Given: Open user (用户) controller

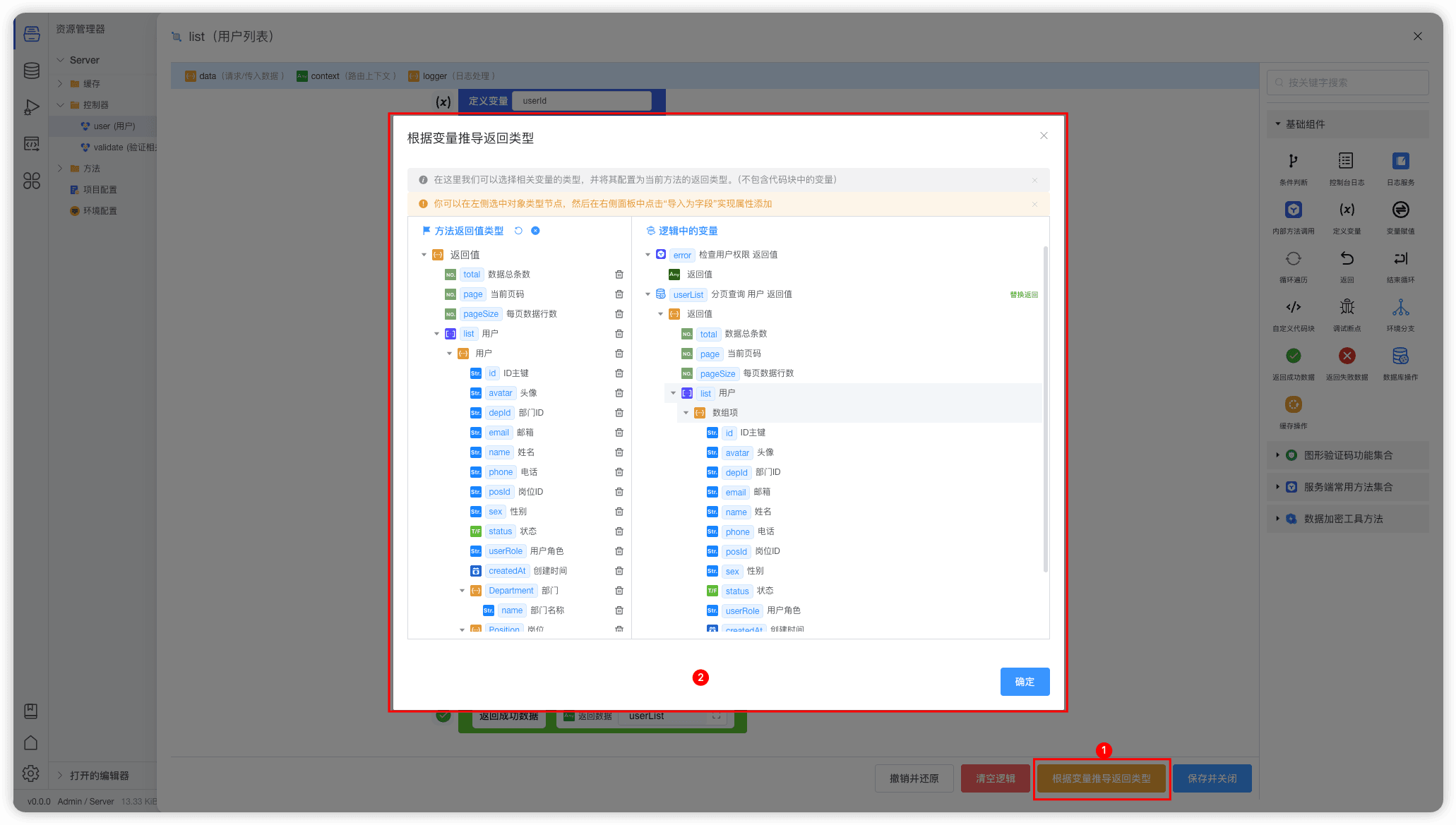Looking at the screenshot, I should [102, 126].
